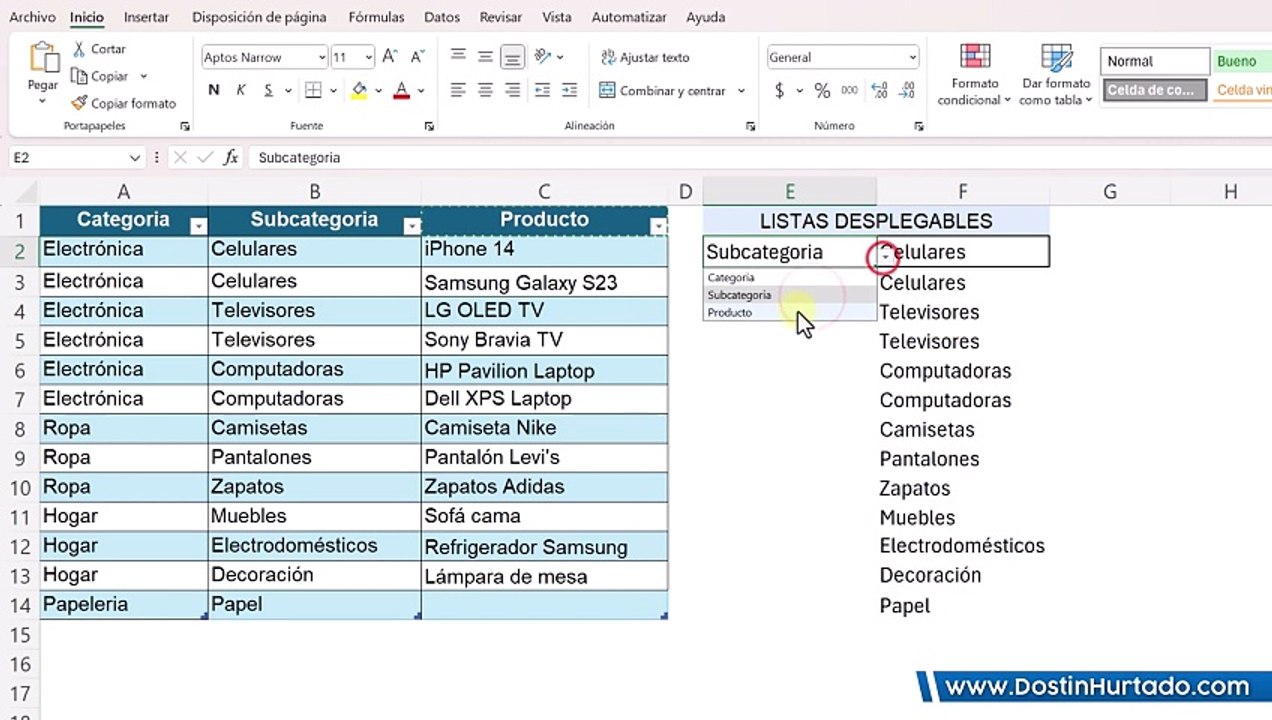The width and height of the screenshot is (1272, 720).
Task: Open the Automatizar tab
Action: [629, 17]
